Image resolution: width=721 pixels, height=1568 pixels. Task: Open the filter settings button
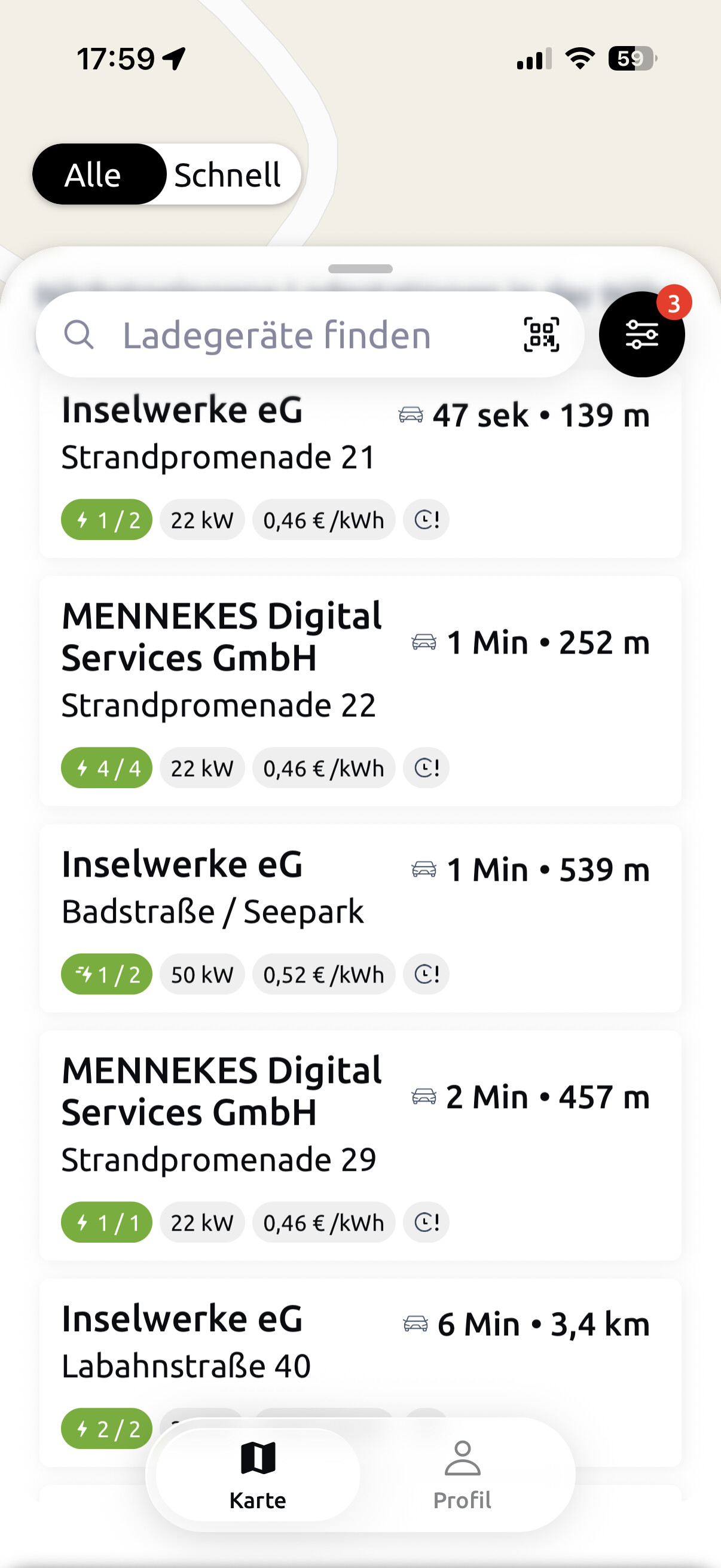[641, 334]
